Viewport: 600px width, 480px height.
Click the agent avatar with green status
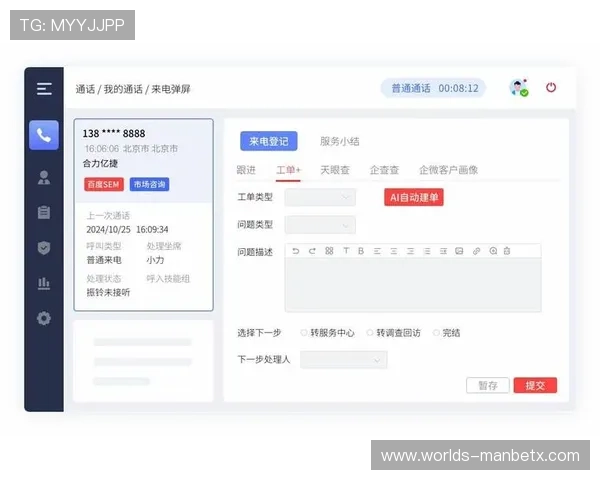point(518,88)
